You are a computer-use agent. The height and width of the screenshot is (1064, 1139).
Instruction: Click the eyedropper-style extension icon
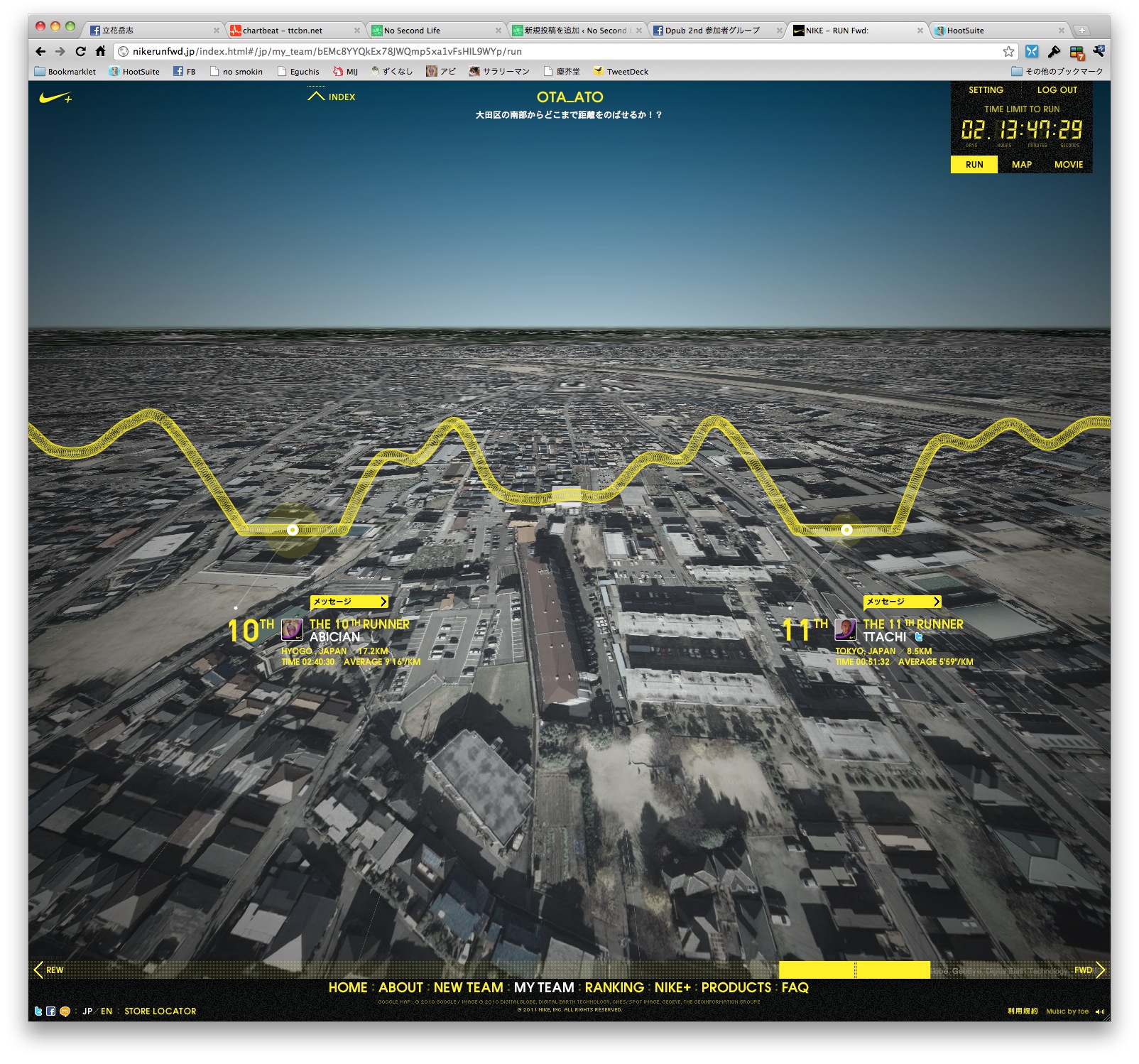pos(1054,51)
